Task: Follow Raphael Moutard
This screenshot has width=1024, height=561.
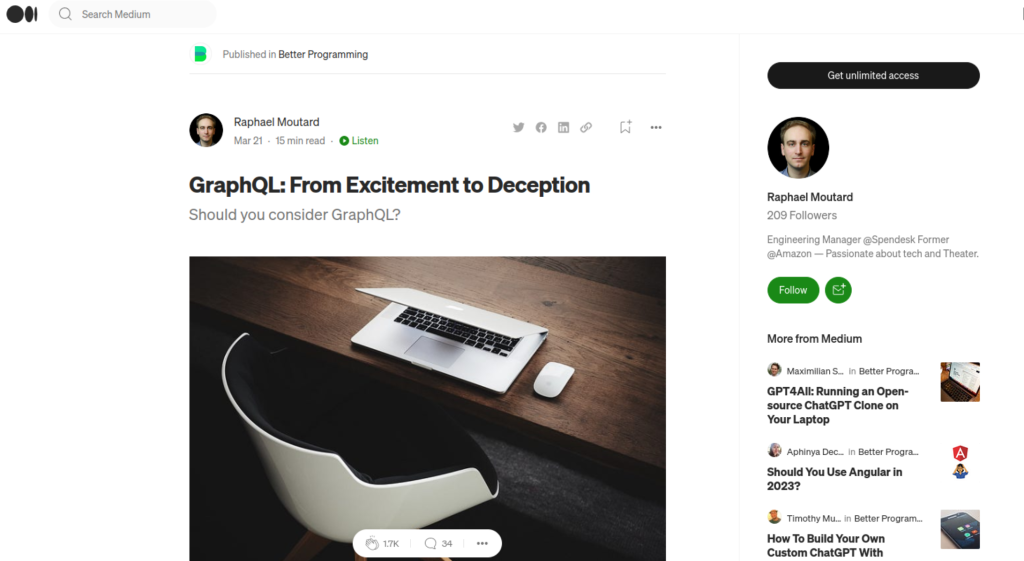Action: [x=793, y=290]
